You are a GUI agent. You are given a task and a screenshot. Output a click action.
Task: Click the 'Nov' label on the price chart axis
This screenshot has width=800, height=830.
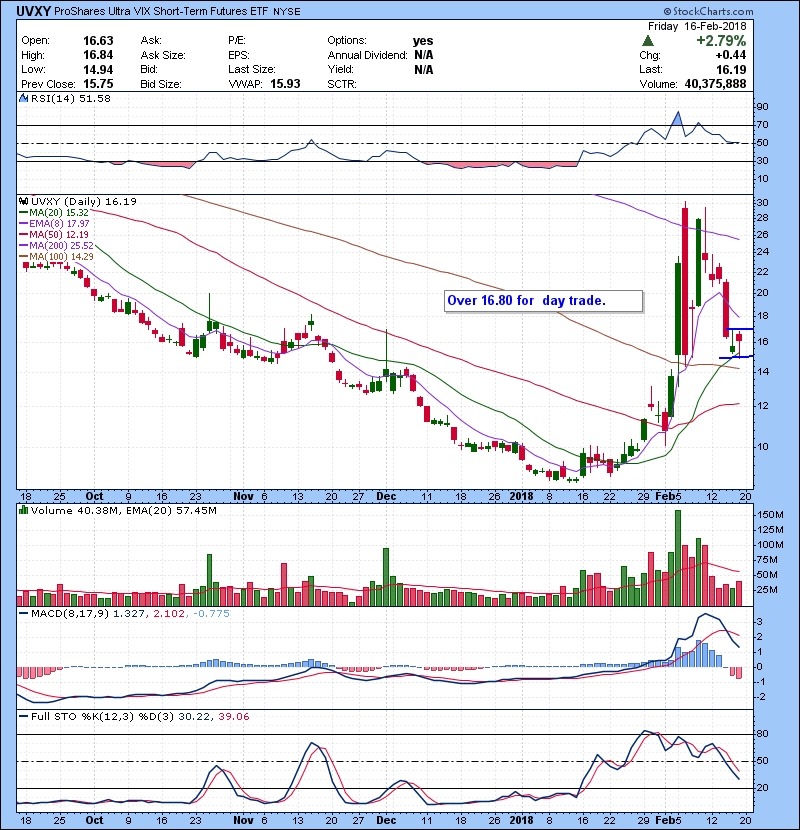click(243, 497)
